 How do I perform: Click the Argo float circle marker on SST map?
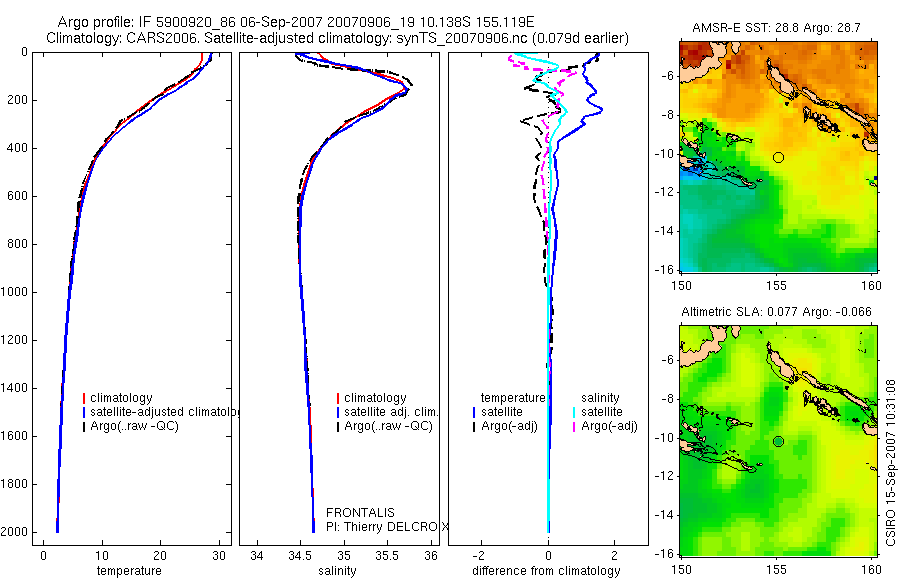(778, 157)
